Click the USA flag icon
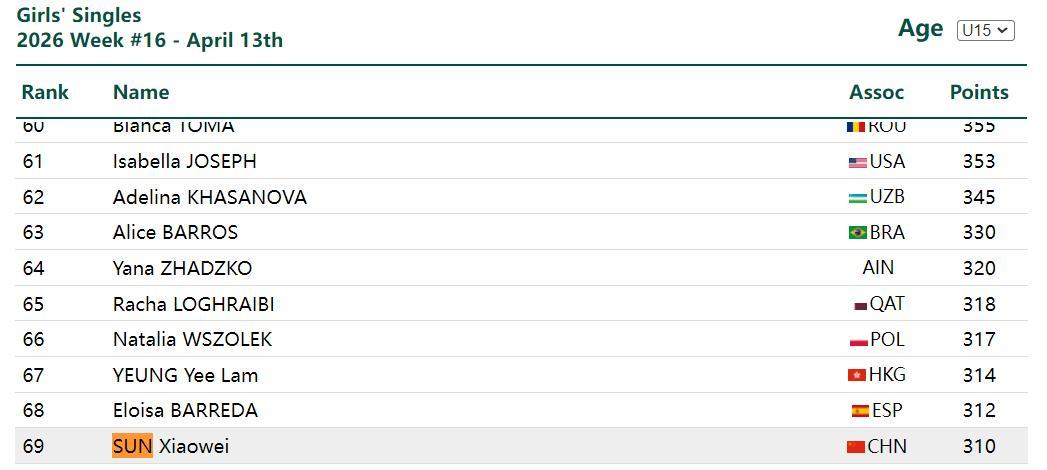The image size is (1047, 470). (x=857, y=162)
